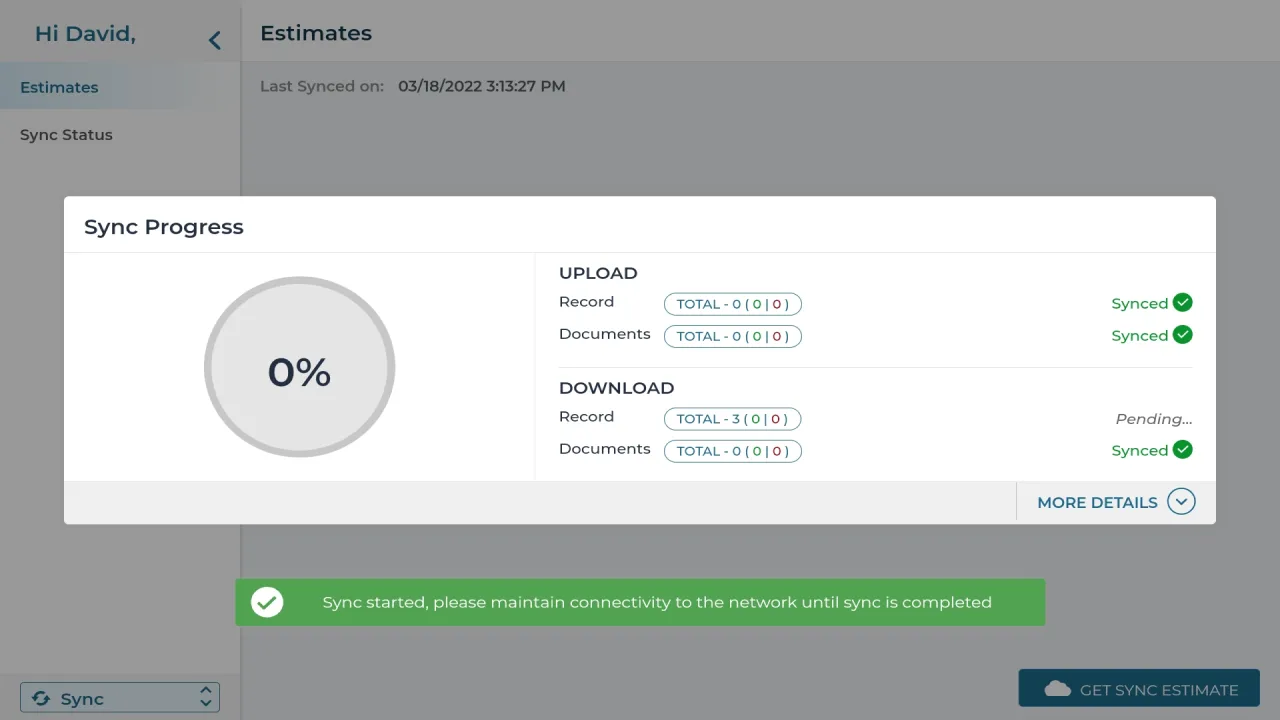Screen dimensions: 1280x720
Task: Click the 0% circular progress indicator
Action: [300, 367]
